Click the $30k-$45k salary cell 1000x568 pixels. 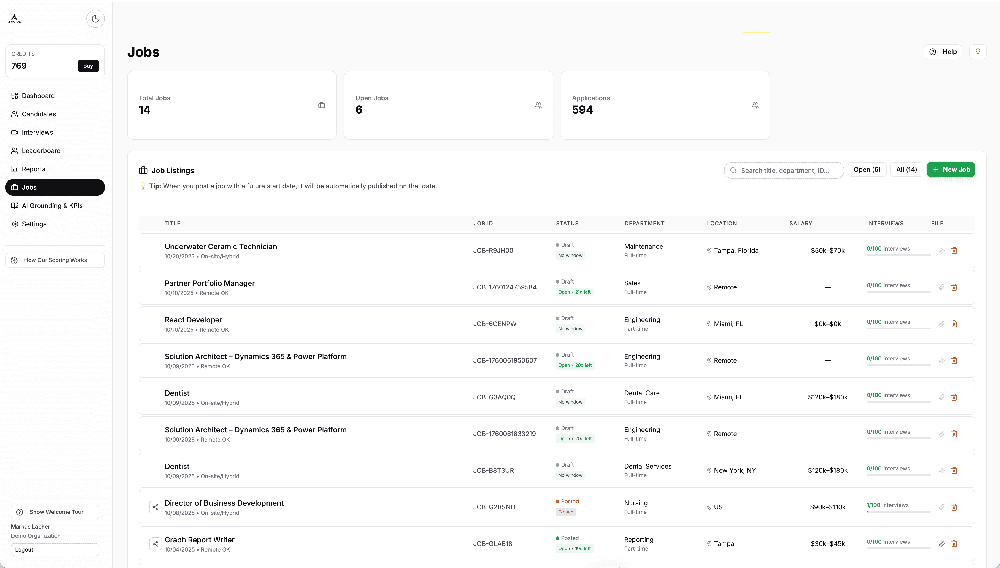point(827,544)
